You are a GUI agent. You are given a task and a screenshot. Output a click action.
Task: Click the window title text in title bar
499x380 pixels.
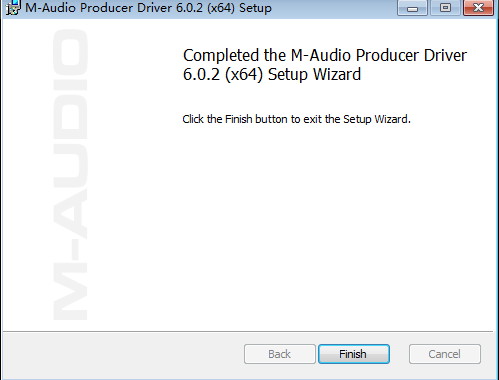point(148,8)
